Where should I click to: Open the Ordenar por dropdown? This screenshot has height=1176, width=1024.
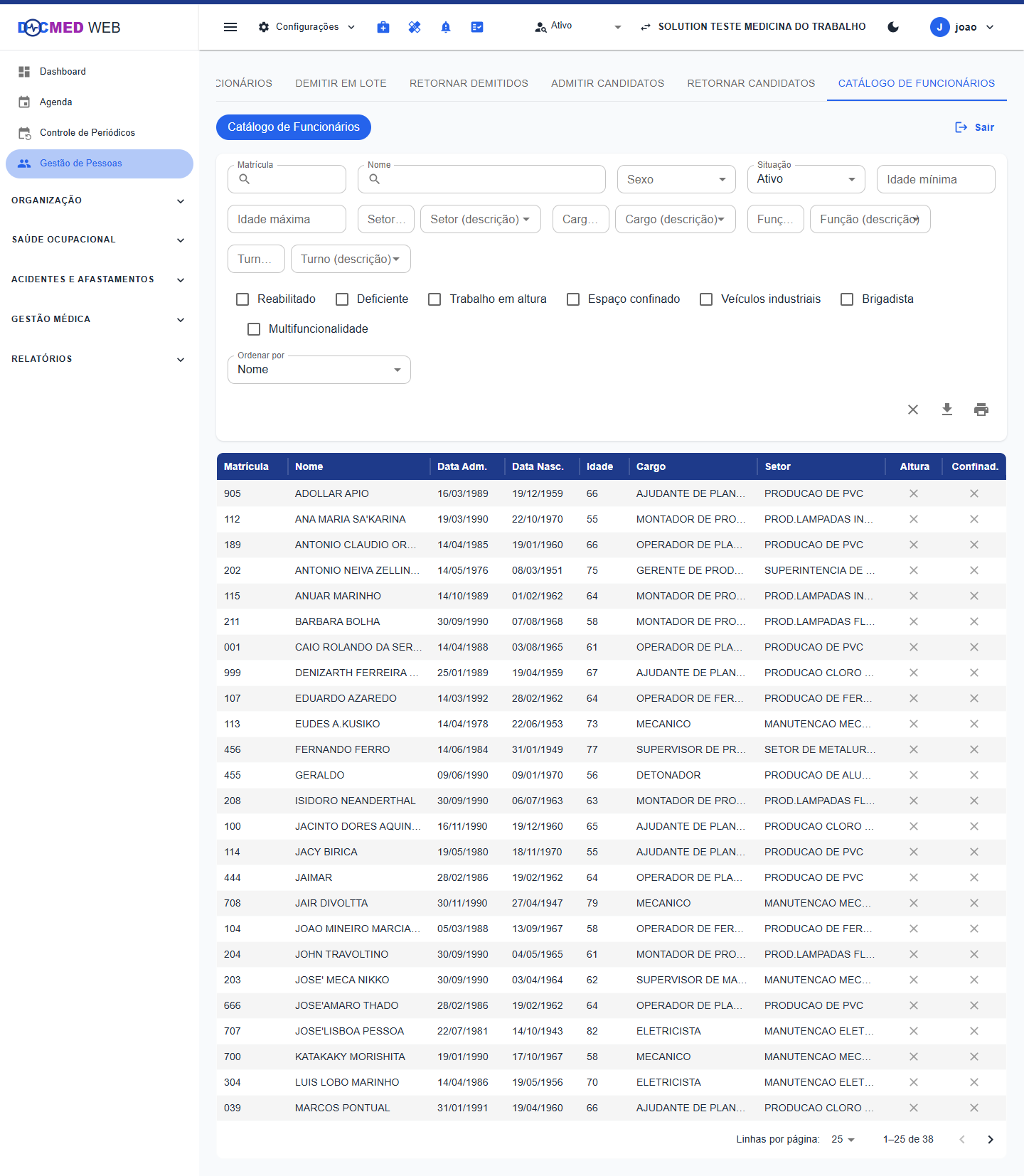pyautogui.click(x=319, y=370)
